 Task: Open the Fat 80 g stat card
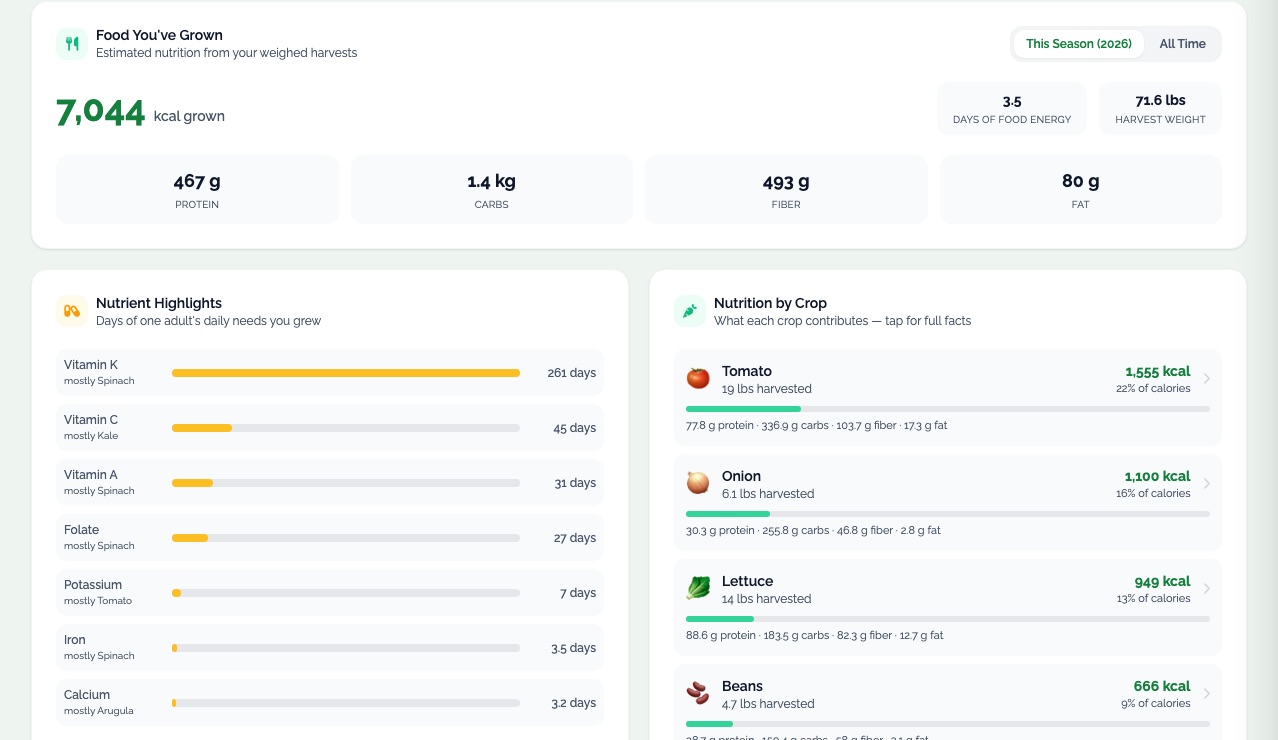tap(1081, 189)
